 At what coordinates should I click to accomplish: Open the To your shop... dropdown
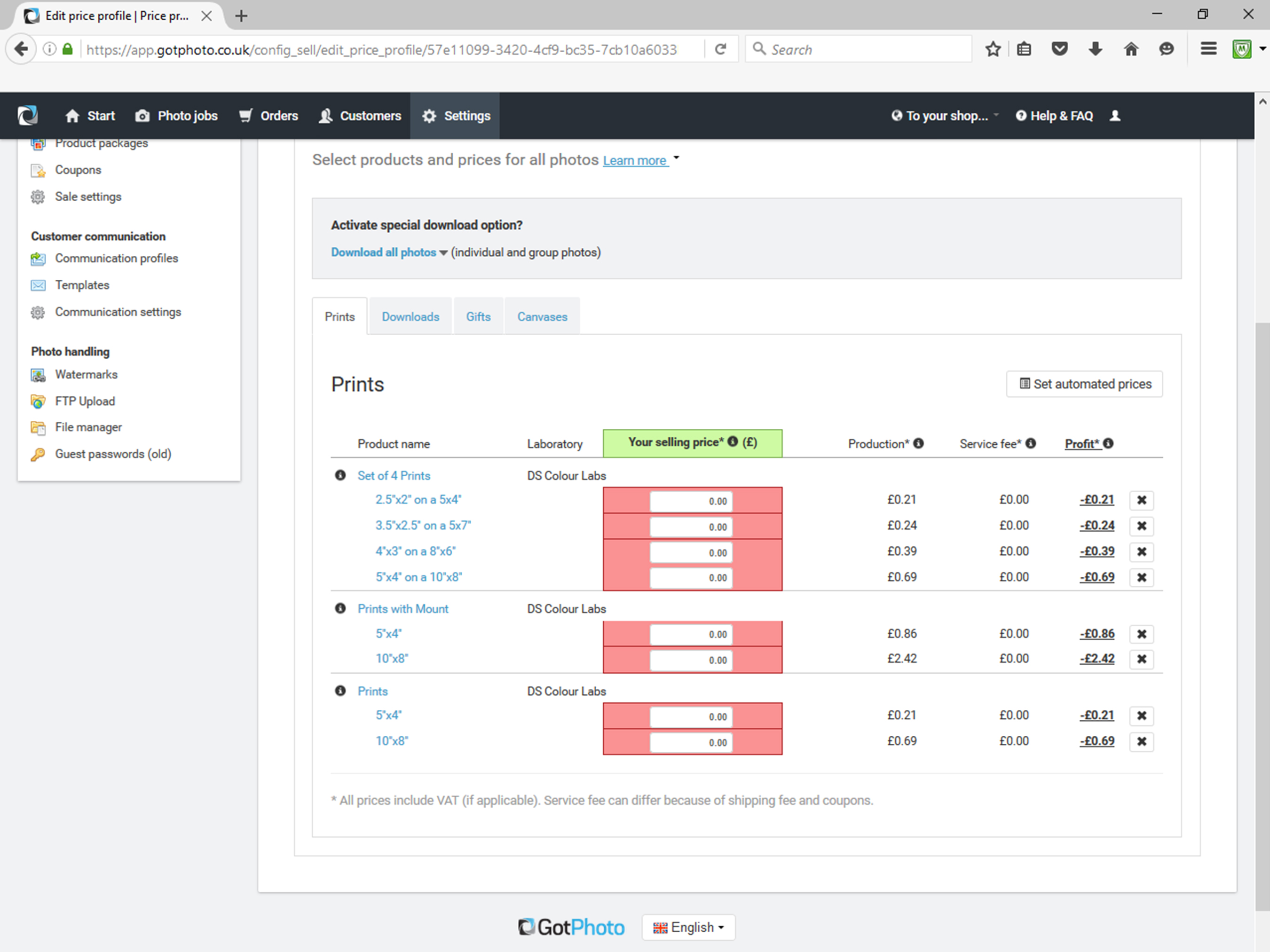click(945, 116)
